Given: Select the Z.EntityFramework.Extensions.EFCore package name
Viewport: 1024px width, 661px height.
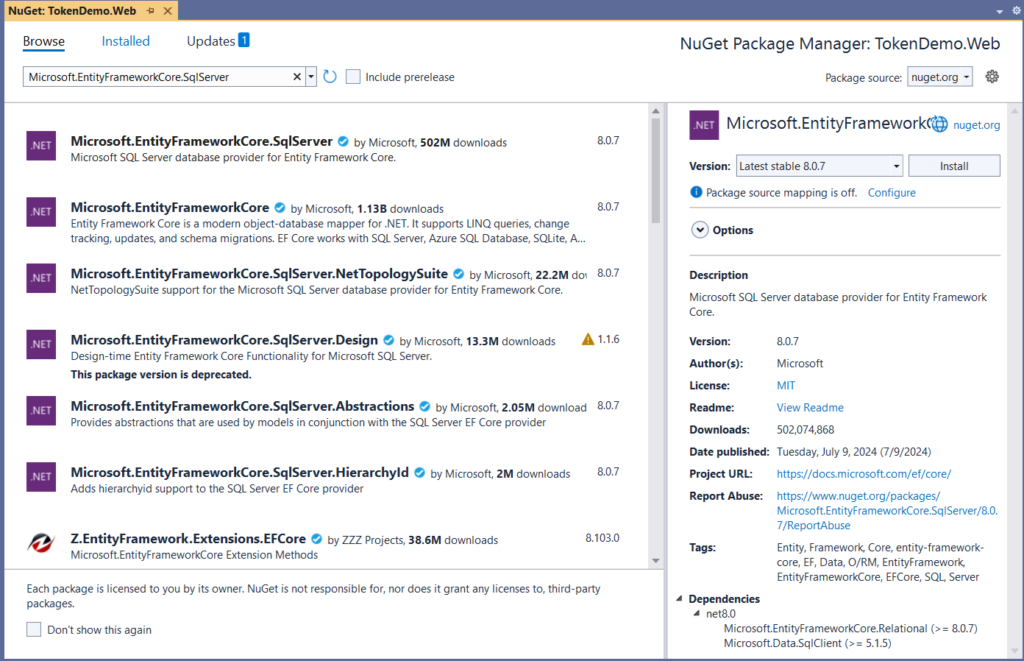Looking at the screenshot, I should coord(188,539).
